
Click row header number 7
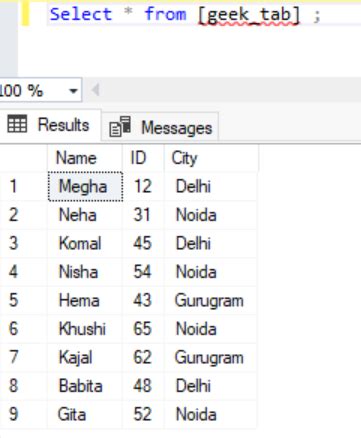pyautogui.click(x=23, y=358)
